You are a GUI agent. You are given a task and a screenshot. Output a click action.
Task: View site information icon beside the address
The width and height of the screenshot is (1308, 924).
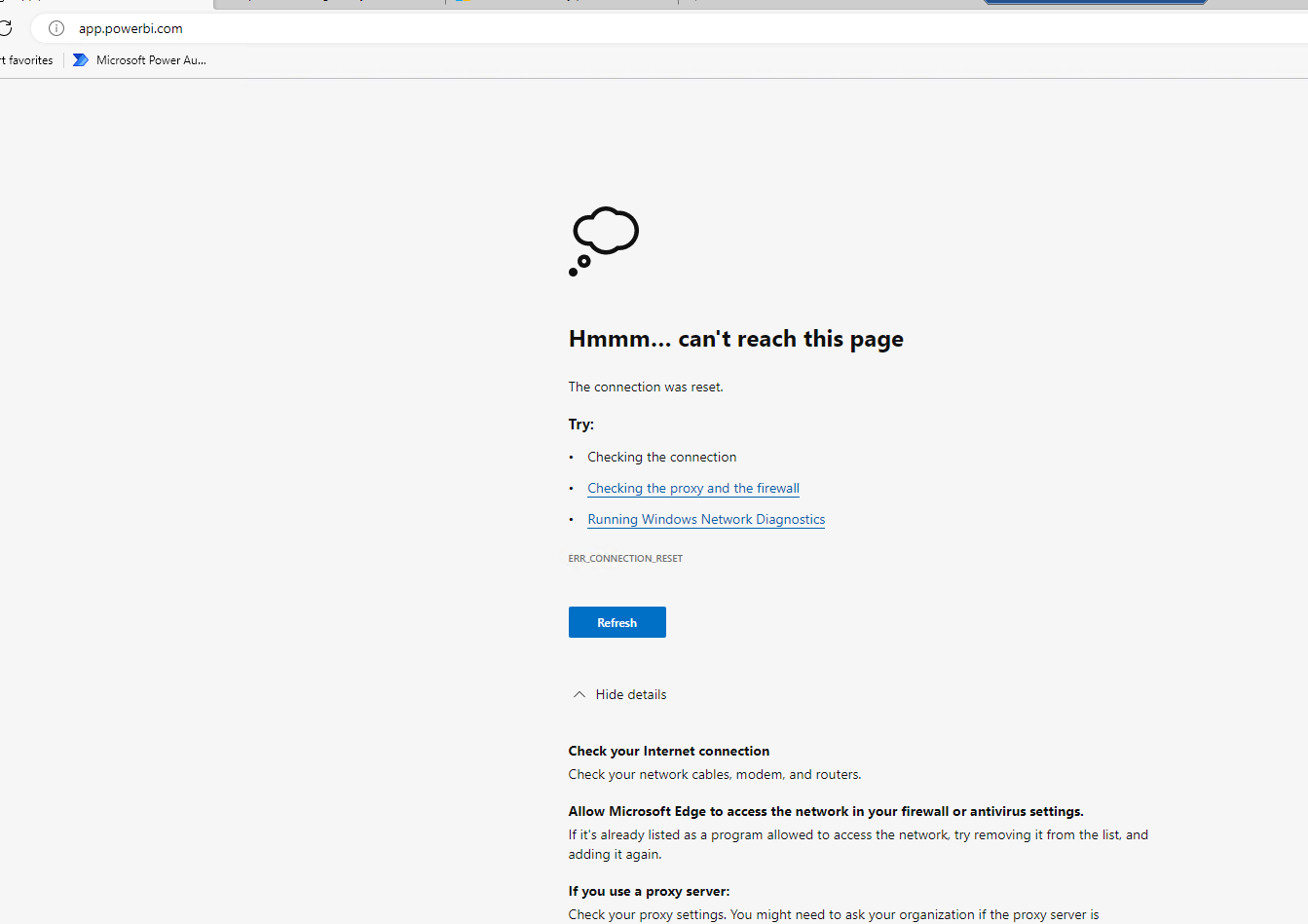[x=56, y=28]
